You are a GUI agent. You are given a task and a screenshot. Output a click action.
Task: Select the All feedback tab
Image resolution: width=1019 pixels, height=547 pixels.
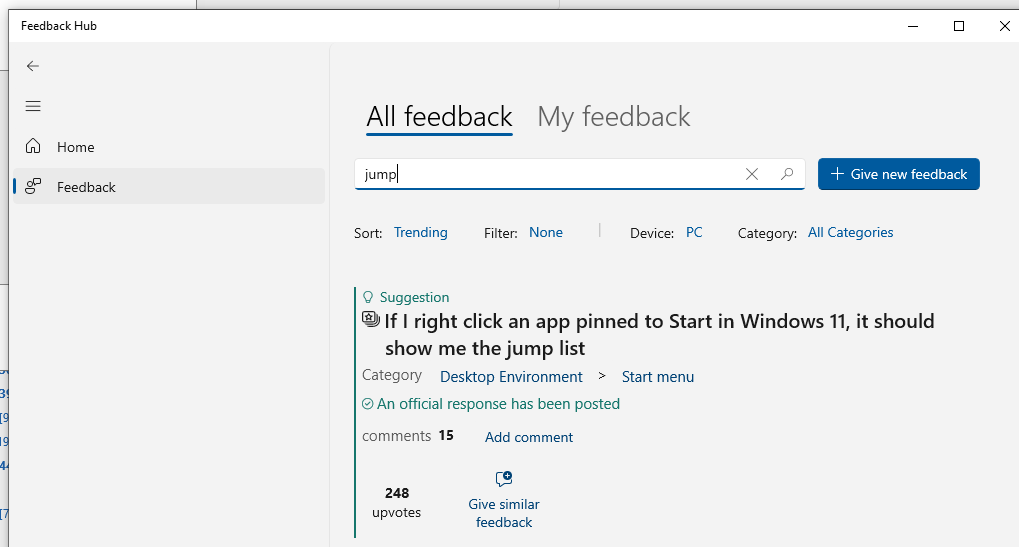pos(439,117)
